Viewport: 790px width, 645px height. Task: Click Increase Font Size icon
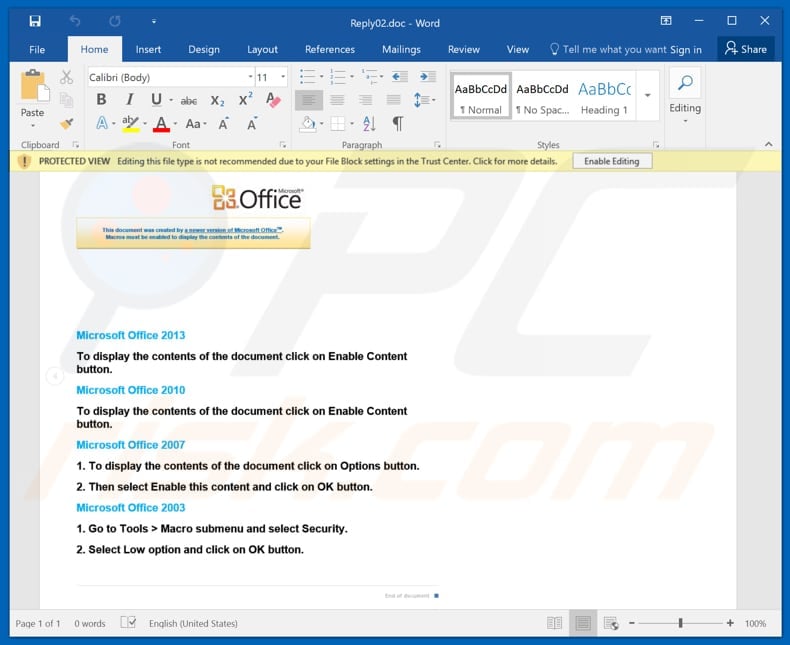tap(223, 123)
